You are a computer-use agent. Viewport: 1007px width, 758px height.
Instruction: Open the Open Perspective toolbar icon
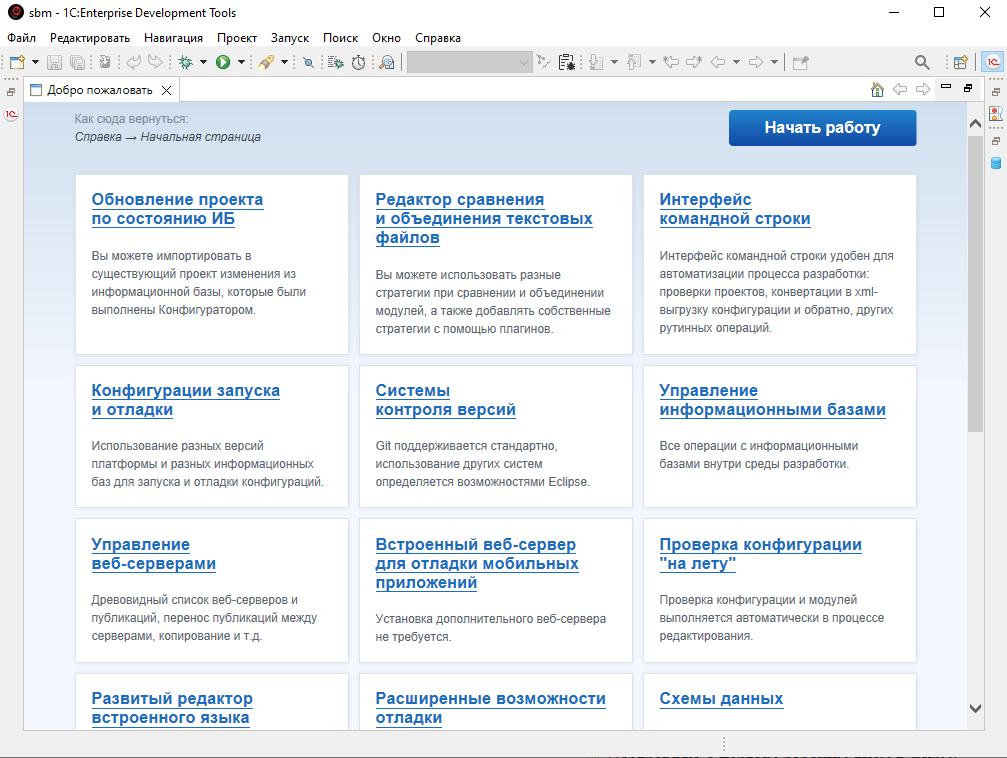960,62
